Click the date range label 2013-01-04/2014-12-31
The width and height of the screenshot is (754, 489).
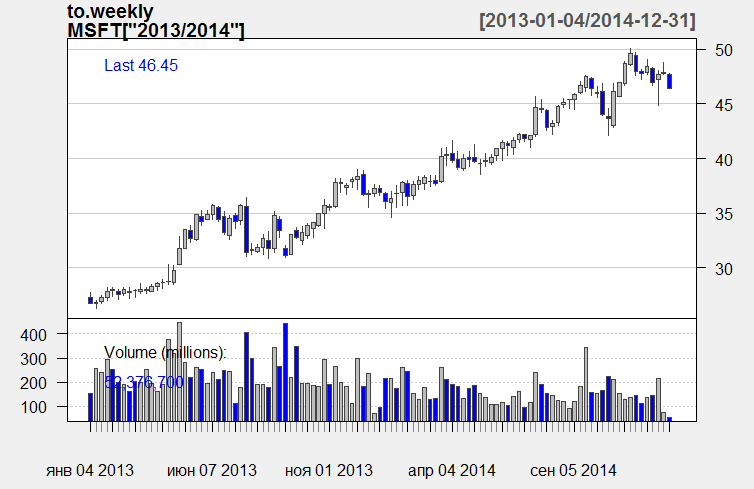point(588,21)
